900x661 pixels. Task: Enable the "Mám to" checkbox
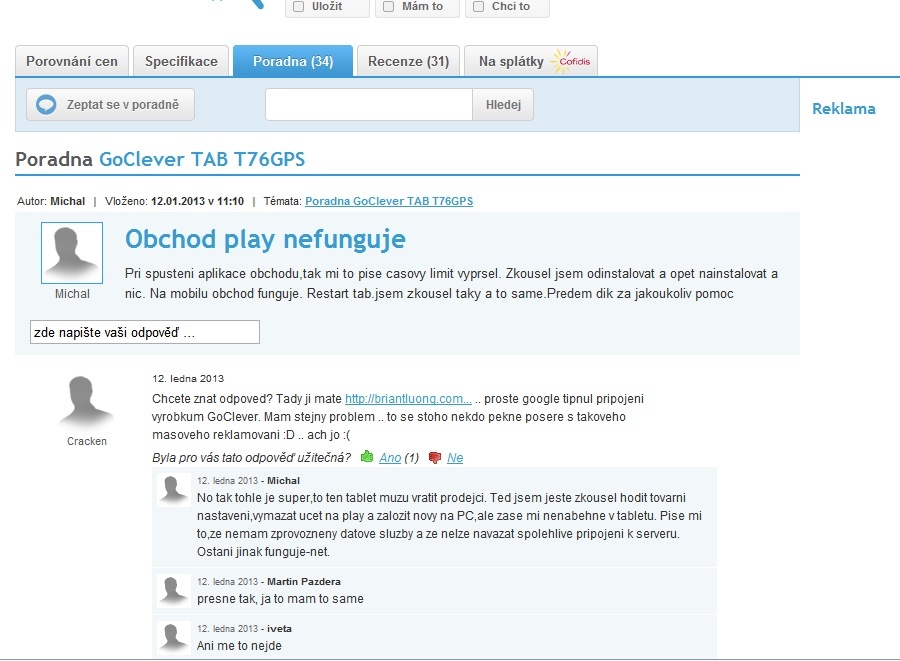coord(388,7)
